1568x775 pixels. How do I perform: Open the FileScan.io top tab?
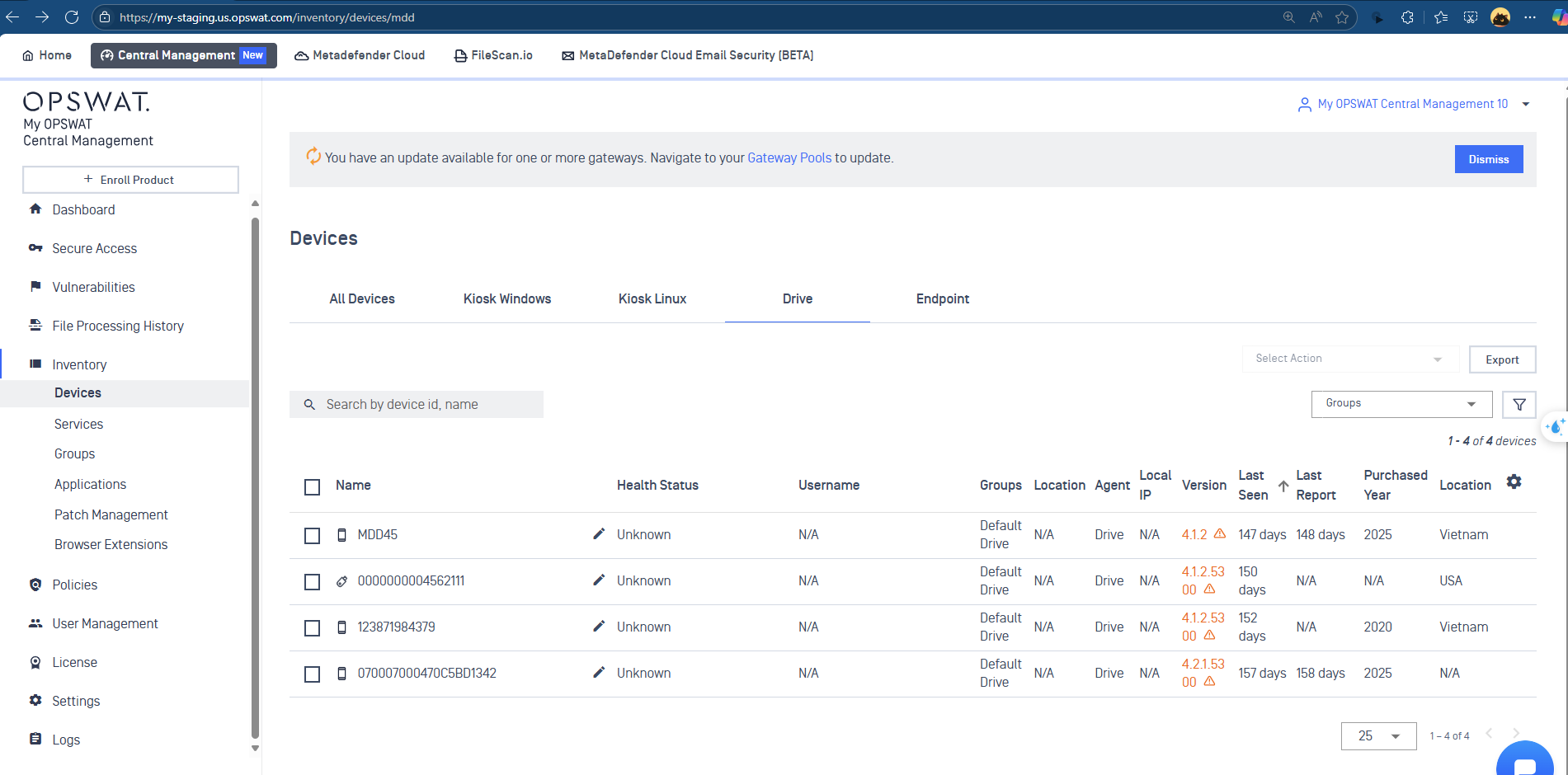pos(493,55)
